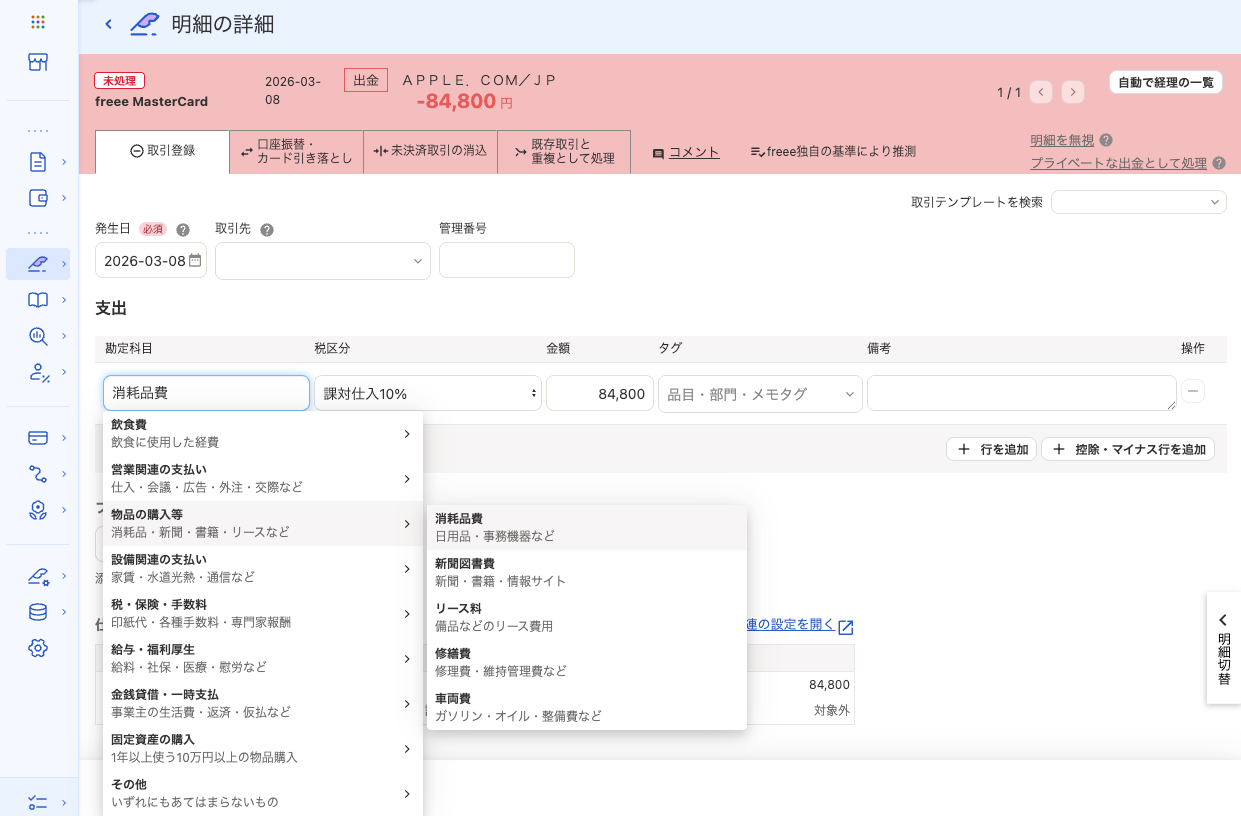Expand the 給与・福利厚生 category
This screenshot has width=1241, height=816.
[x=263, y=658]
